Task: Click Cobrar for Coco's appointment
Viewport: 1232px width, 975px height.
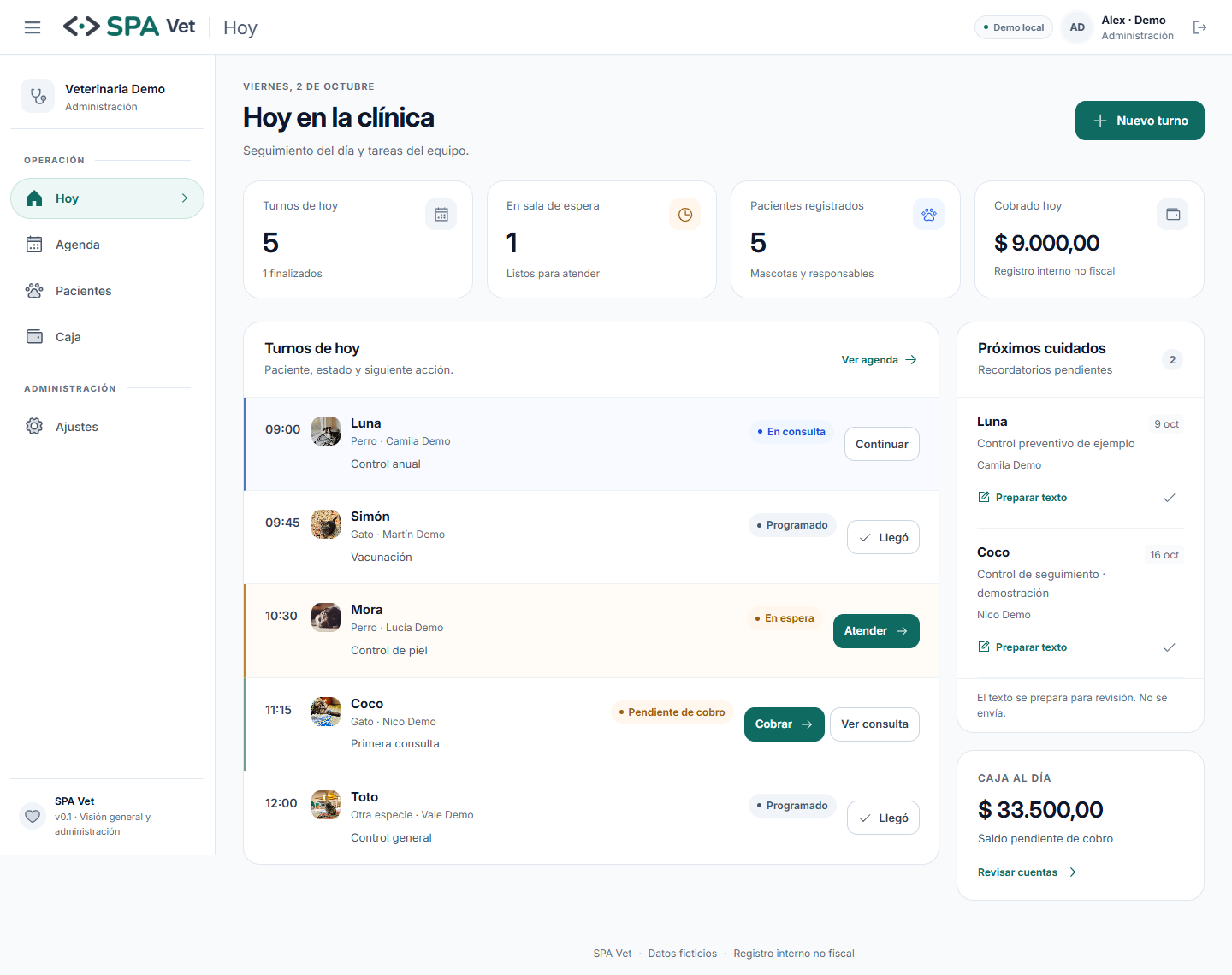Action: click(785, 724)
